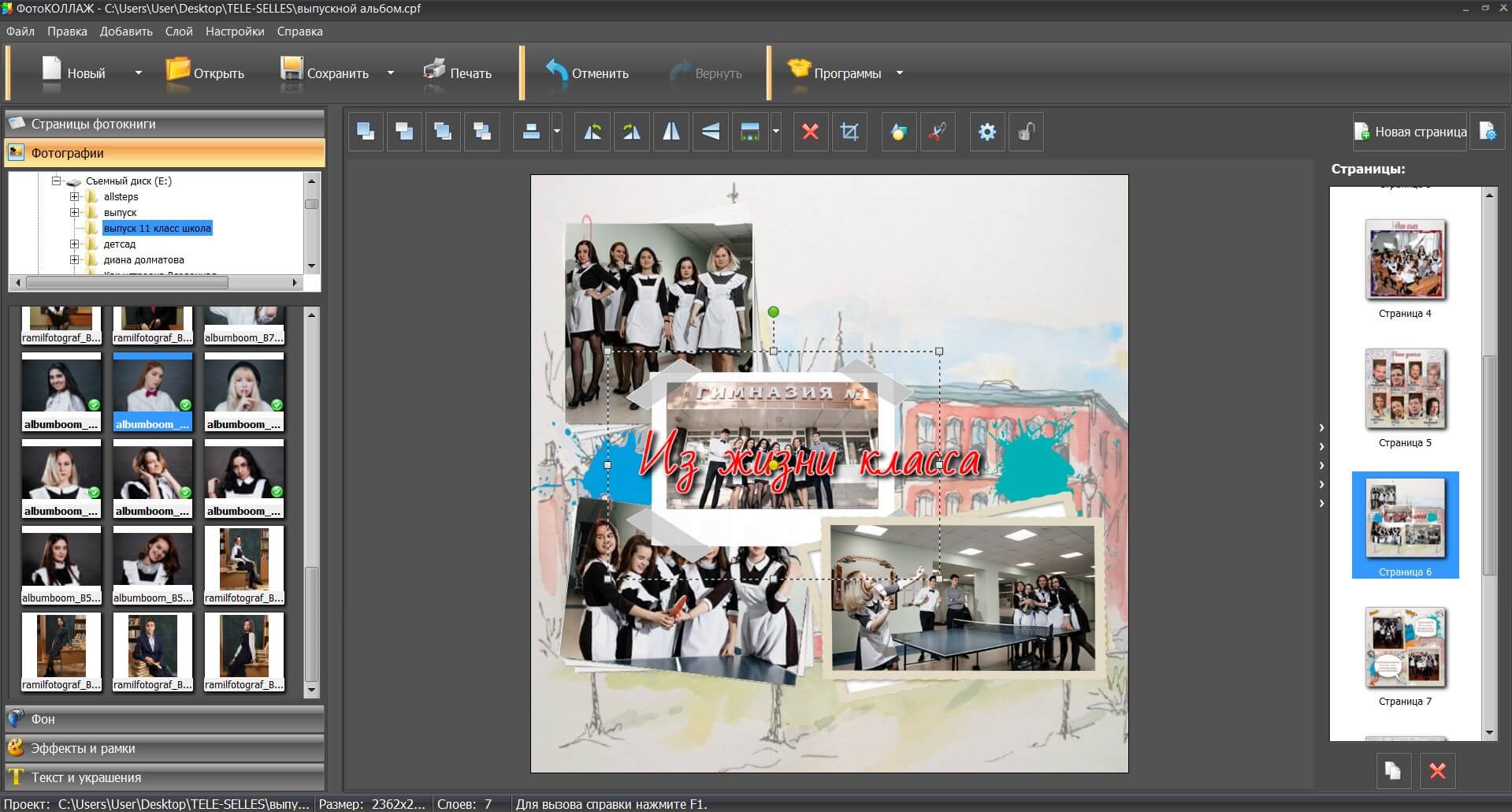
Task: Open the fit-to-page options dropdown arrow
Action: click(775, 132)
